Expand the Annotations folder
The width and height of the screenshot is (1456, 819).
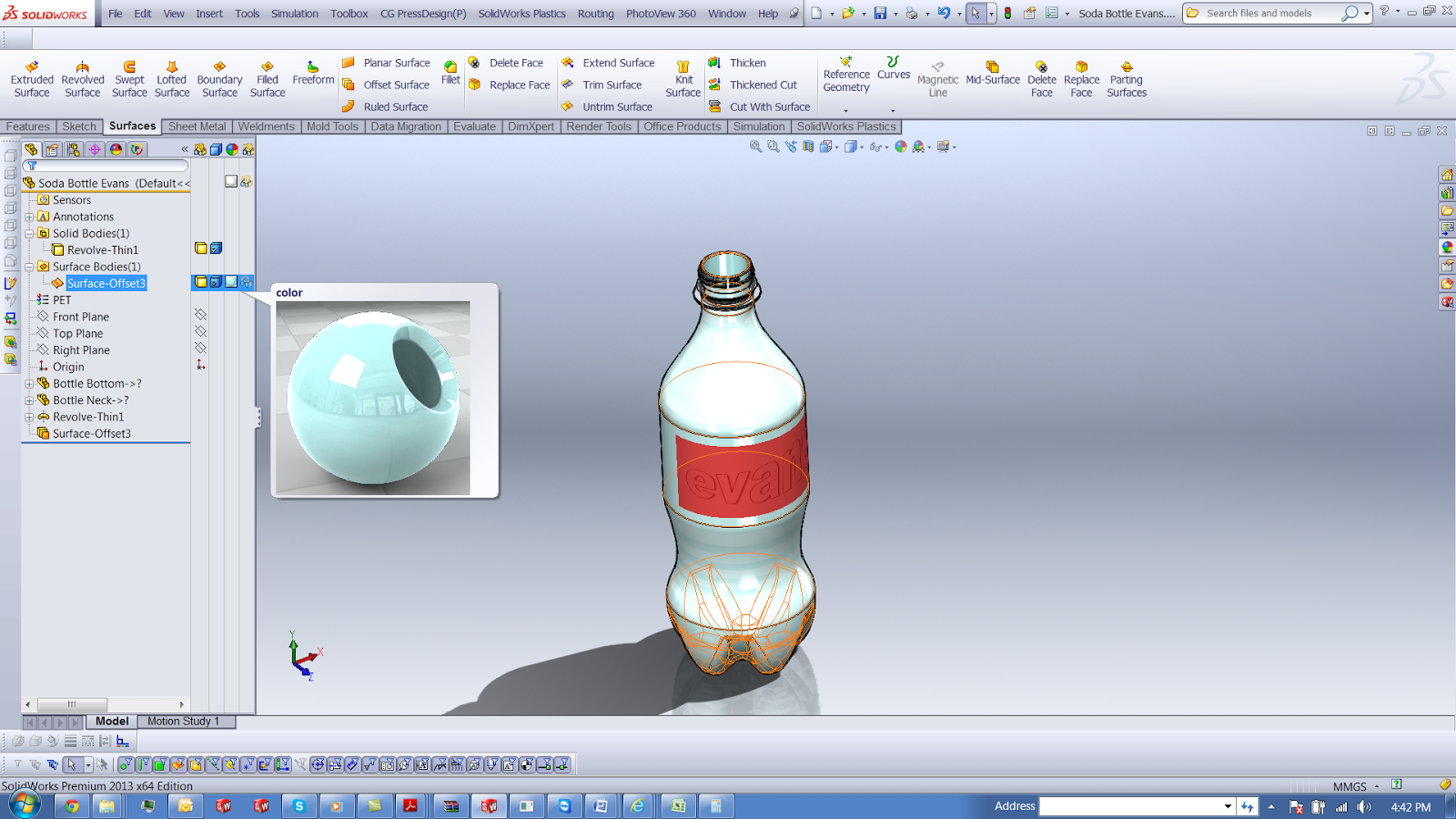30,217
